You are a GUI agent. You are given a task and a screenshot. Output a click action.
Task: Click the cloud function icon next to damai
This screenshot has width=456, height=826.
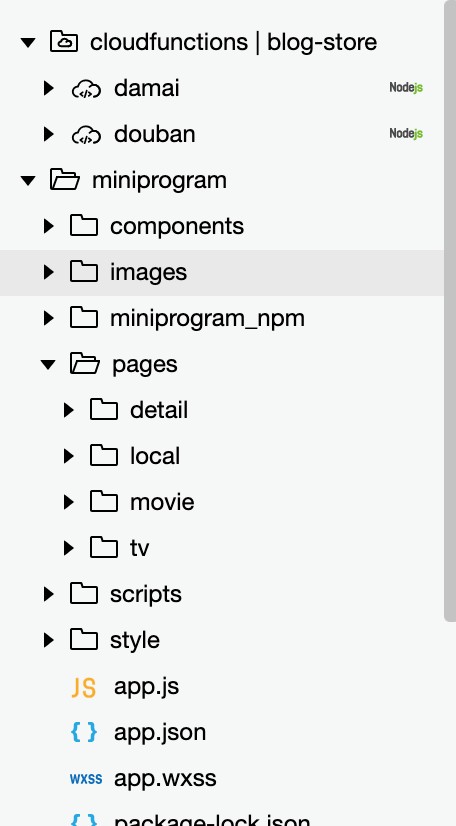click(x=86, y=88)
